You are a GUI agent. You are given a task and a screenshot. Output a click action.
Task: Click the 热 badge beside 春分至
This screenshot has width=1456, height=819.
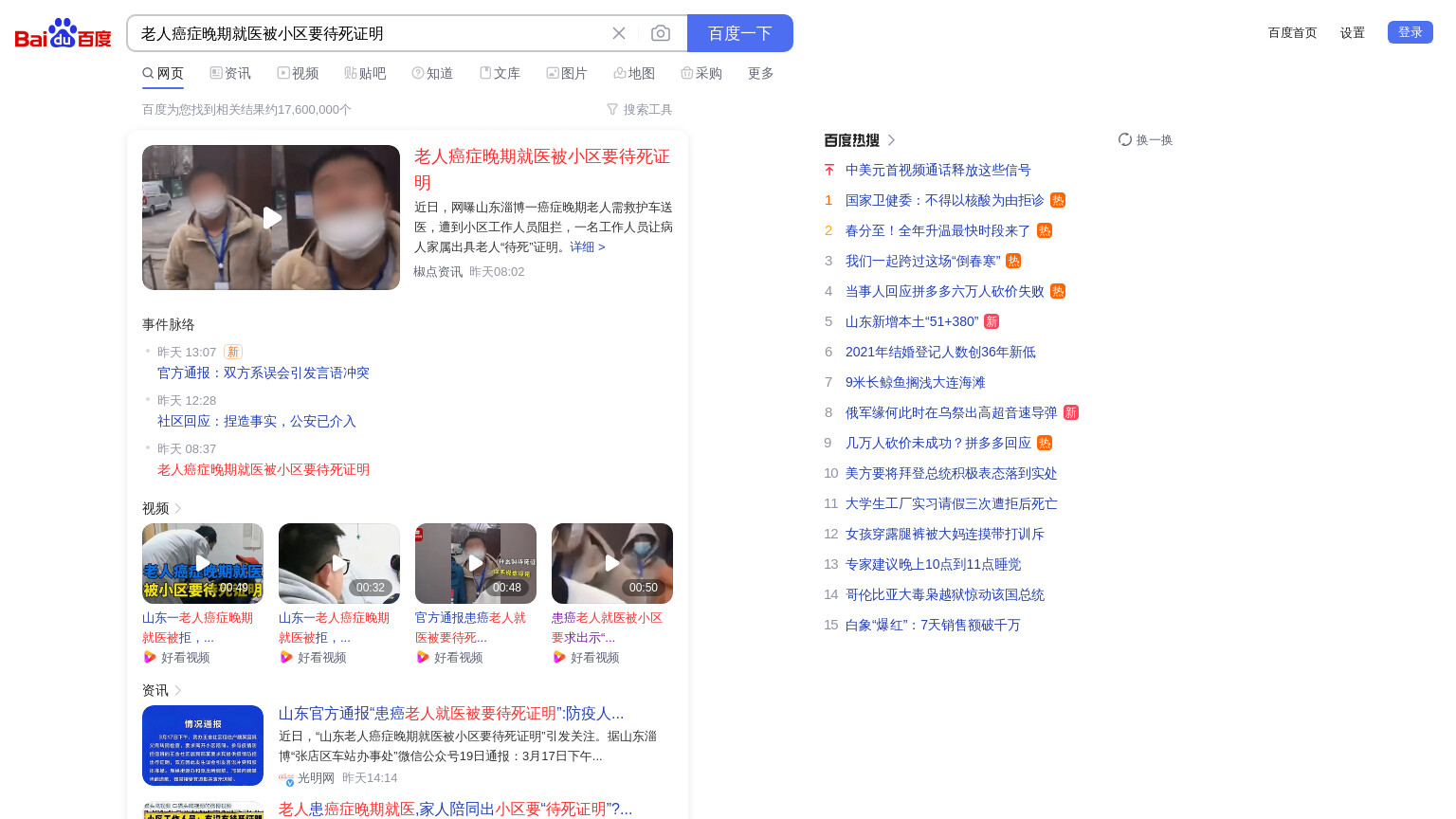point(1045,230)
